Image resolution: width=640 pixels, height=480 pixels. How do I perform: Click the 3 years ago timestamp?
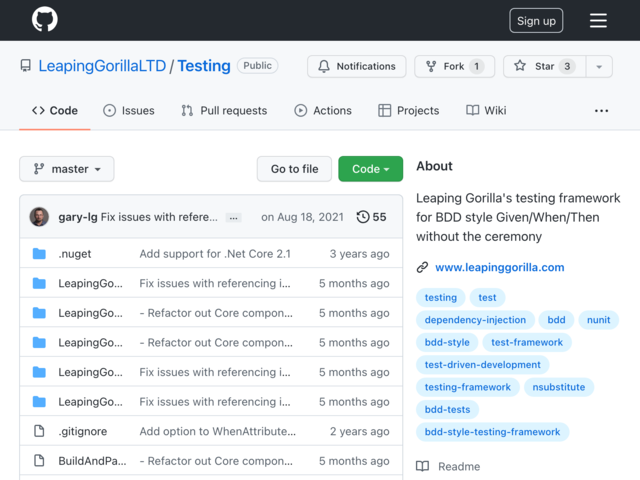[x=359, y=254]
